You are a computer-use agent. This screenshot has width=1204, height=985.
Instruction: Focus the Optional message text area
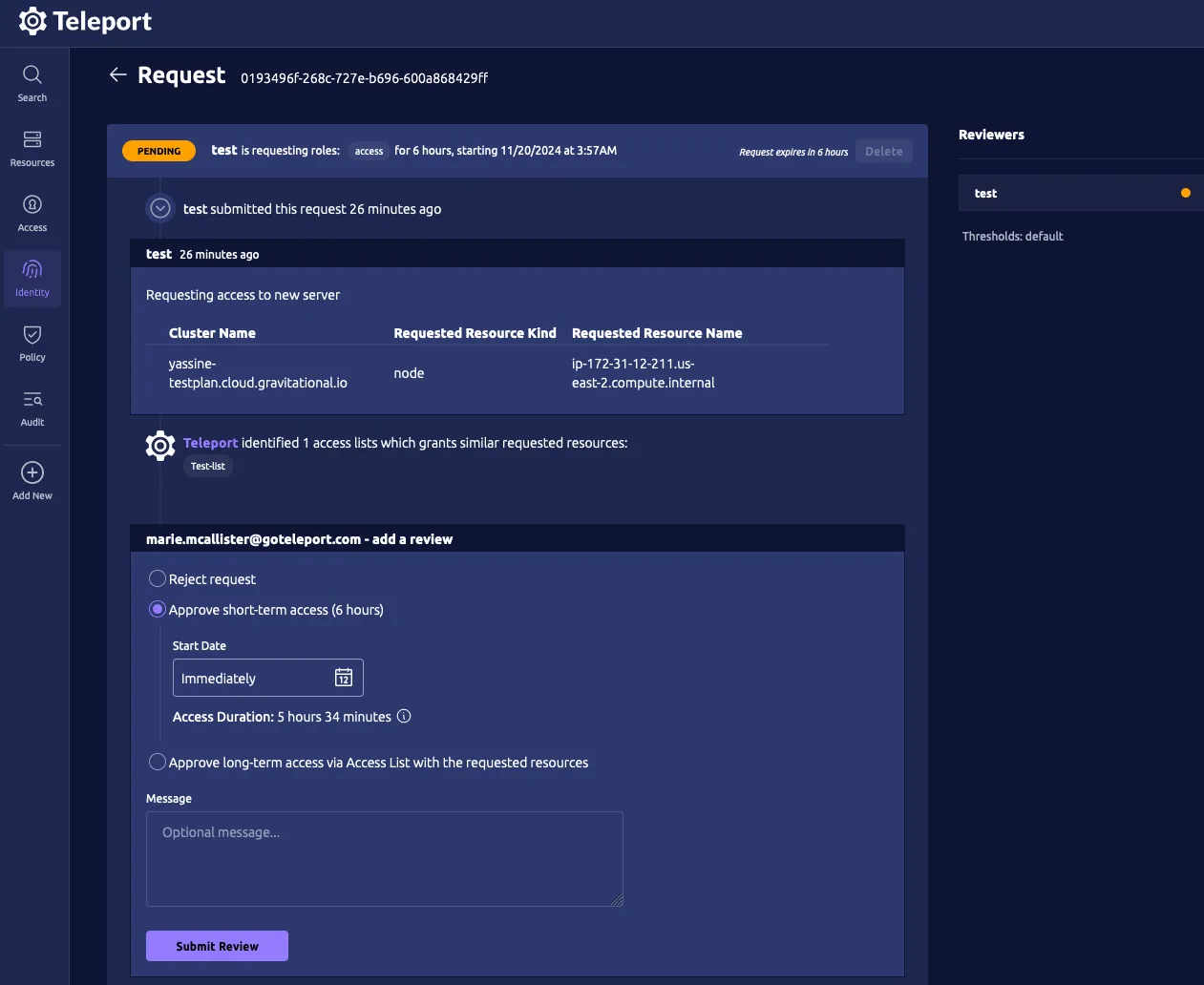tap(385, 859)
